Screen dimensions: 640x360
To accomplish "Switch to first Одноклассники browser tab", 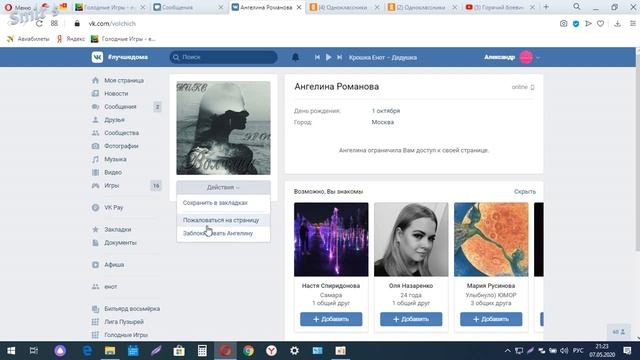I will tap(344, 7).
